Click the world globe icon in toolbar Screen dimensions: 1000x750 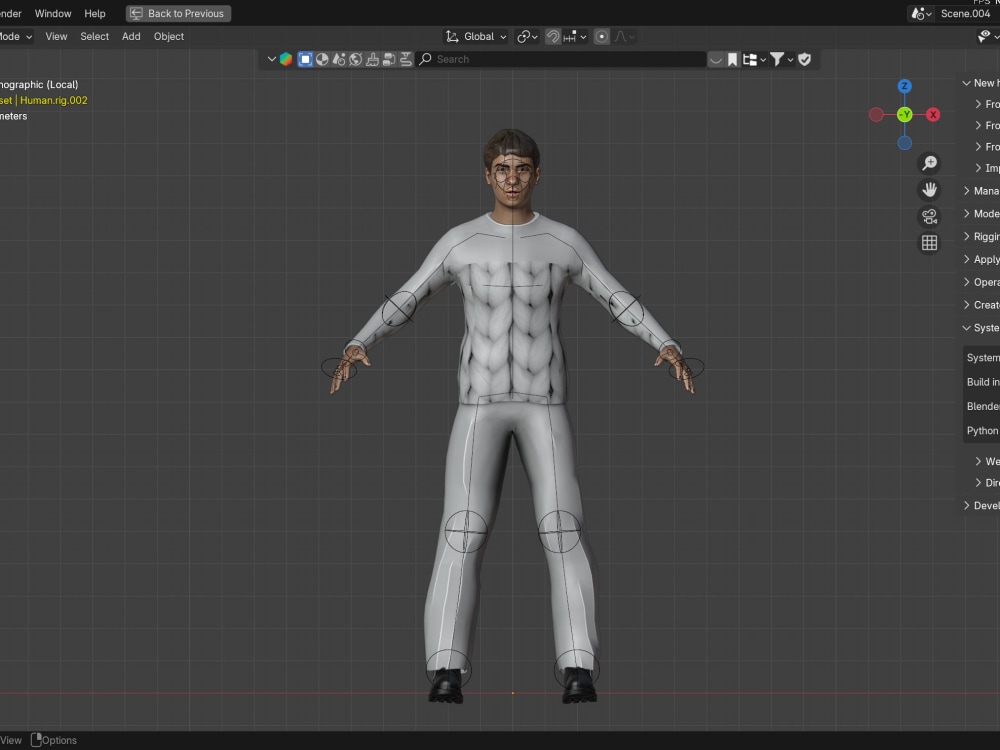click(355, 59)
